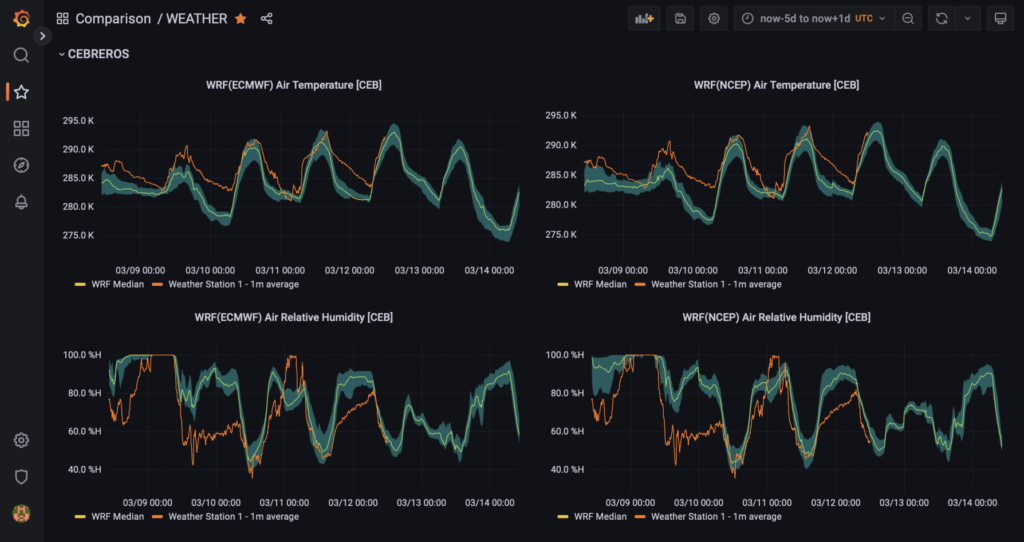Screen dimensions: 1024x542
Task: Click 60.0 %H label in ECMWF Humidity chart
Action: pos(83,431)
